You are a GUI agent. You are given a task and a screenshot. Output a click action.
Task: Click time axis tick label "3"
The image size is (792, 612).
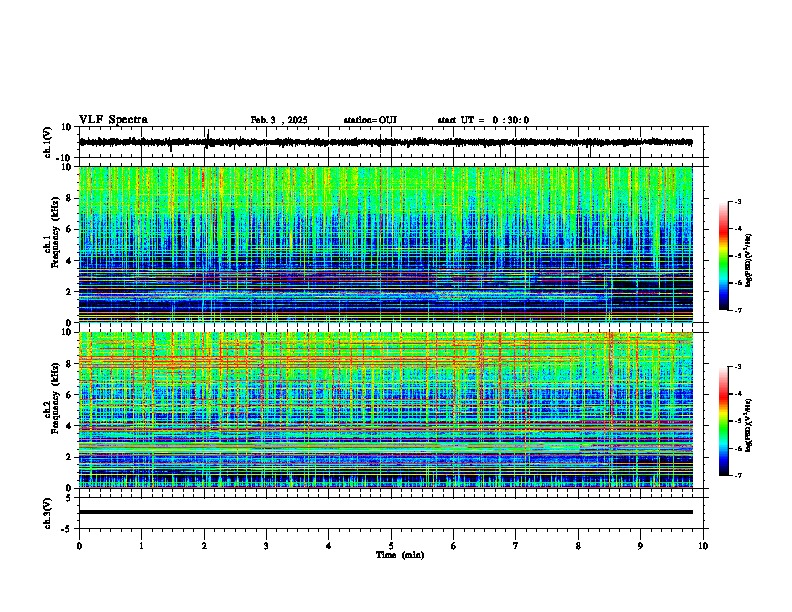pyautogui.click(x=266, y=546)
